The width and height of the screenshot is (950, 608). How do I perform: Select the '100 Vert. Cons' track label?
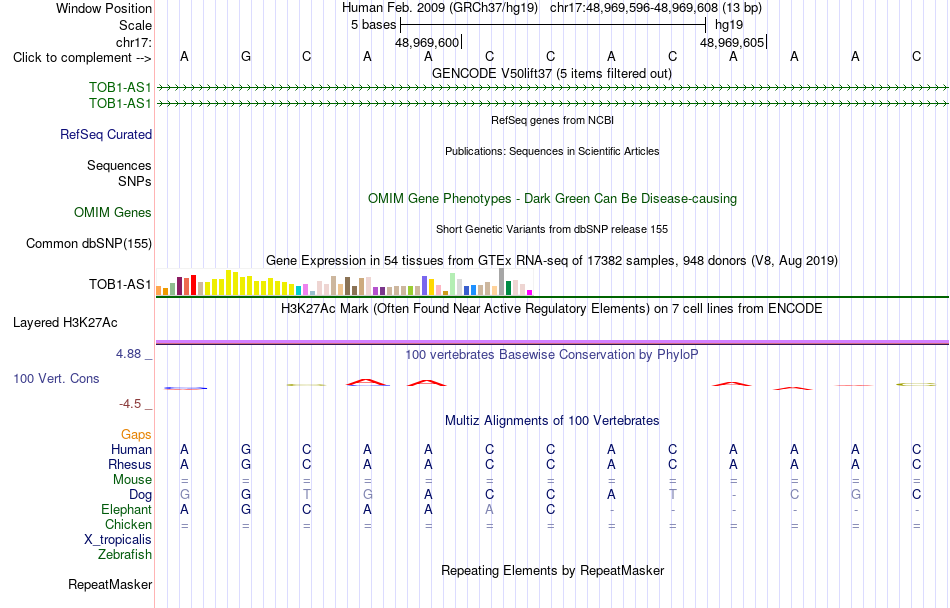point(56,378)
